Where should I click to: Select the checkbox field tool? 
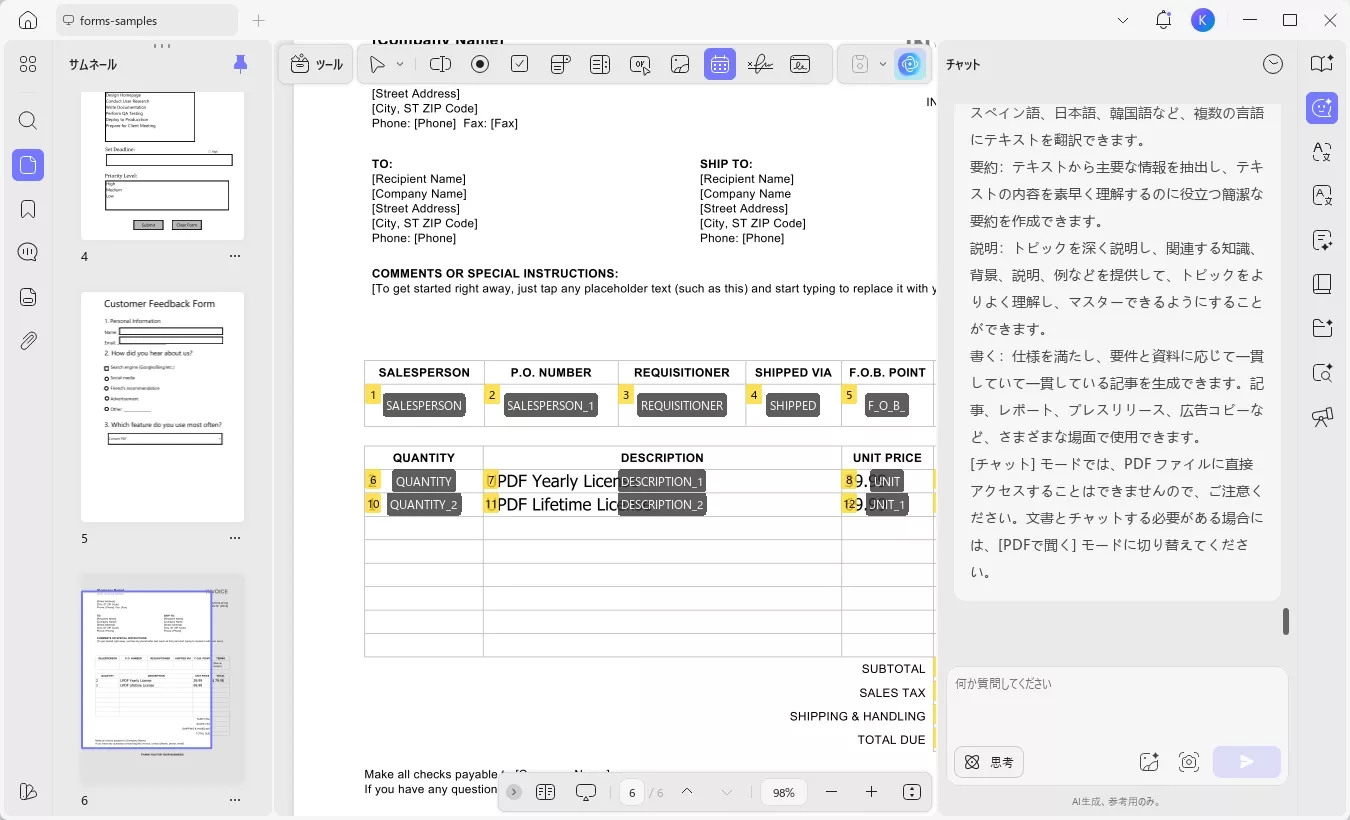click(x=520, y=64)
